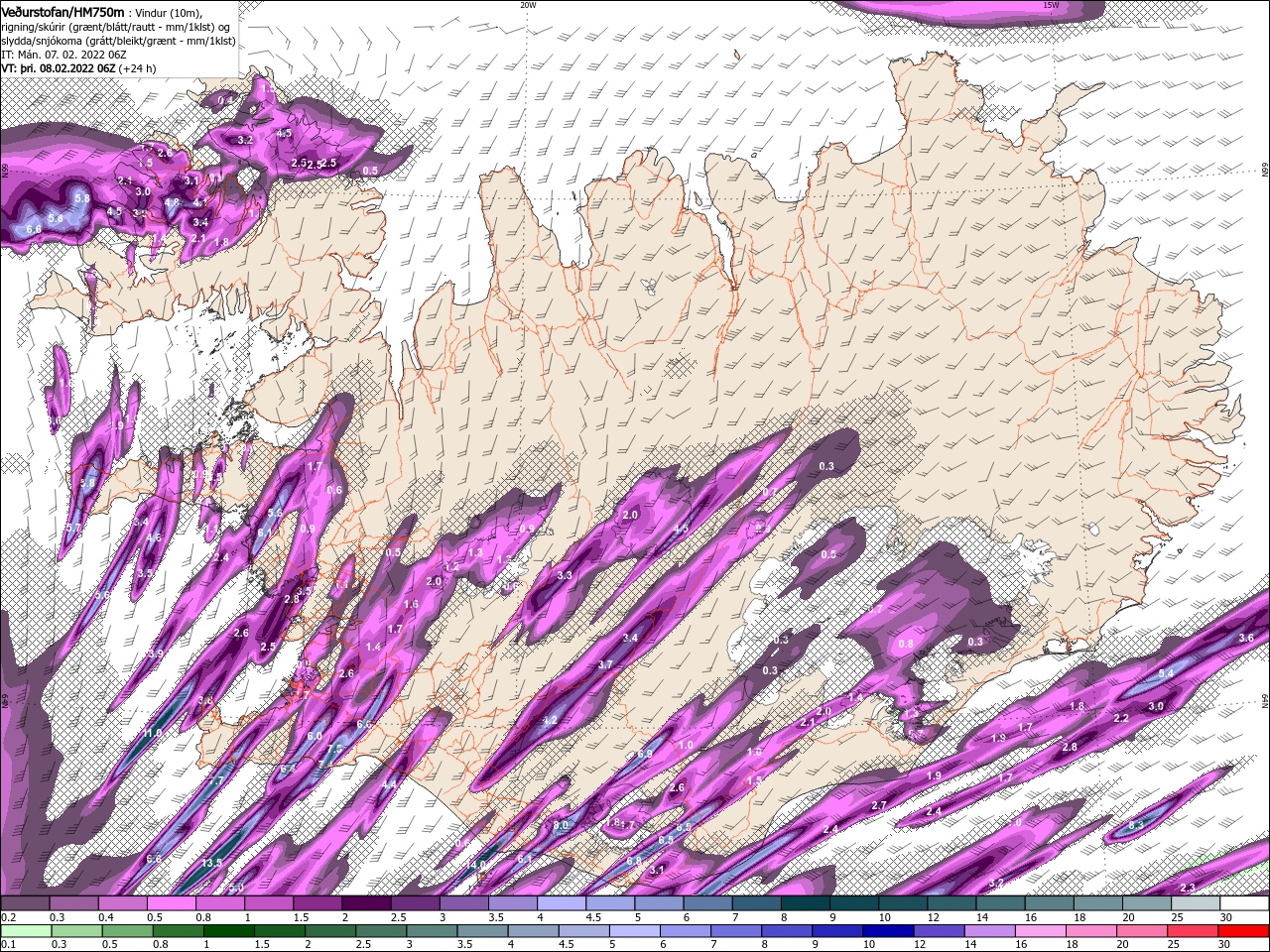Click the '0.2' label in the upper legend row
Screen dimensions: 1270x952
click(x=9, y=917)
